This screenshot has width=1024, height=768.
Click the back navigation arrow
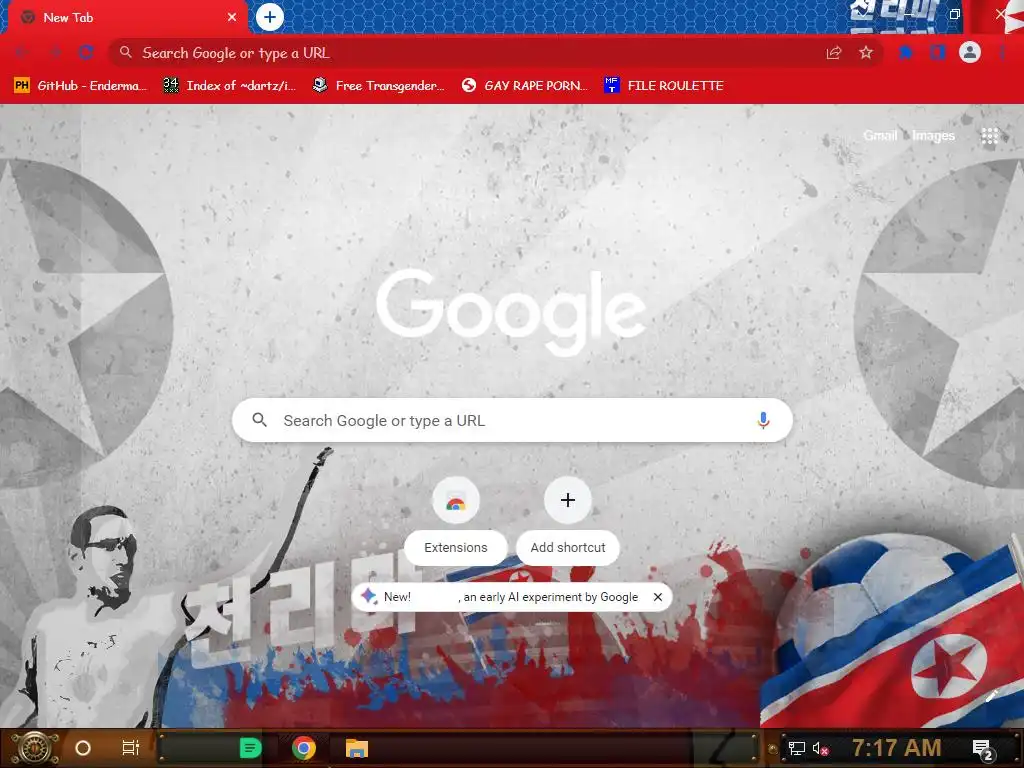tap(22, 53)
